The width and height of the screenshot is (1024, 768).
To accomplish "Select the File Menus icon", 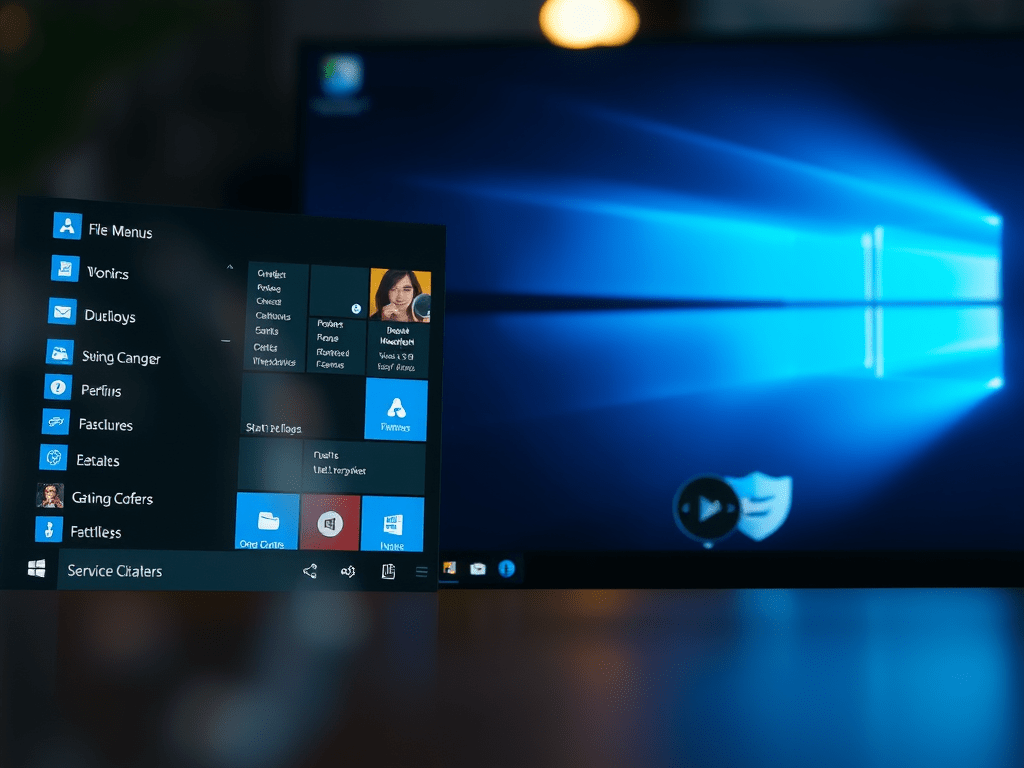I will 66,225.
